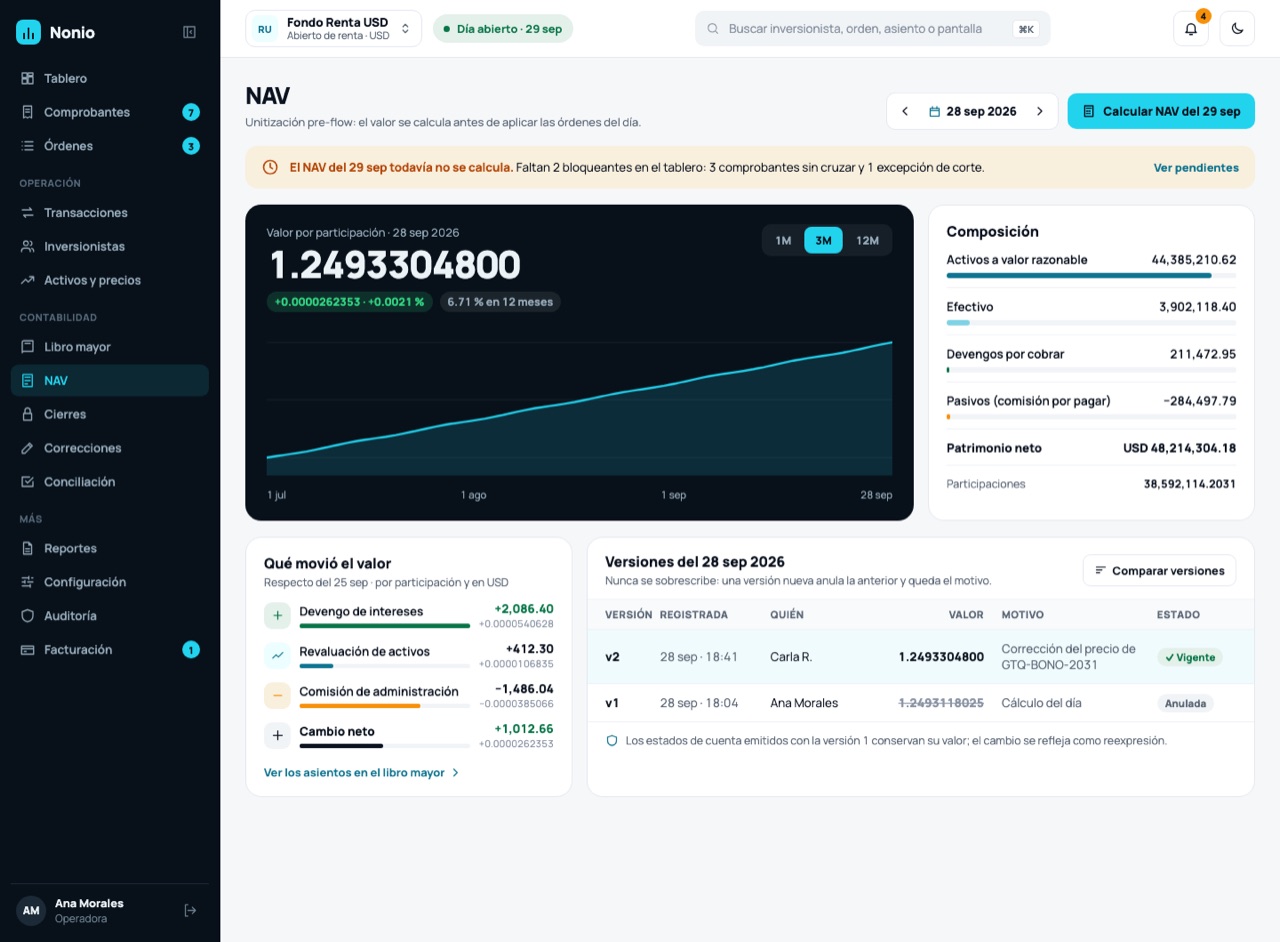
Task: Open Configuración in sidebar
Action: coord(110,582)
